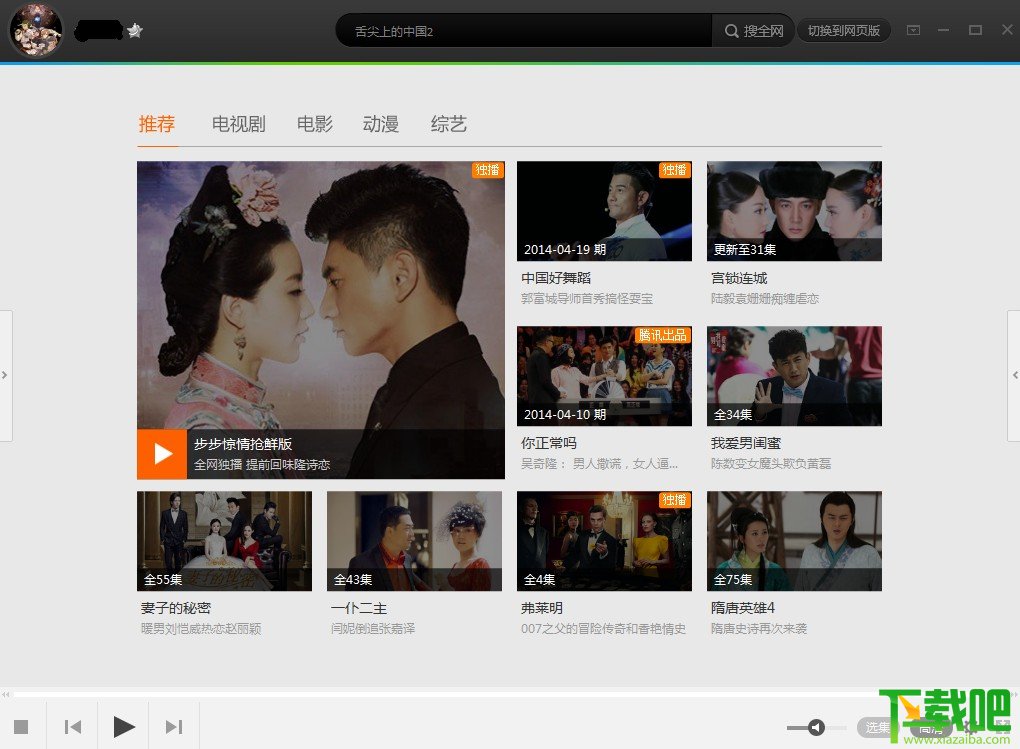The height and width of the screenshot is (749, 1020).
Task: Open the 中国好舞蹈 thumbnail dated 2014-04-19
Action: (x=604, y=211)
